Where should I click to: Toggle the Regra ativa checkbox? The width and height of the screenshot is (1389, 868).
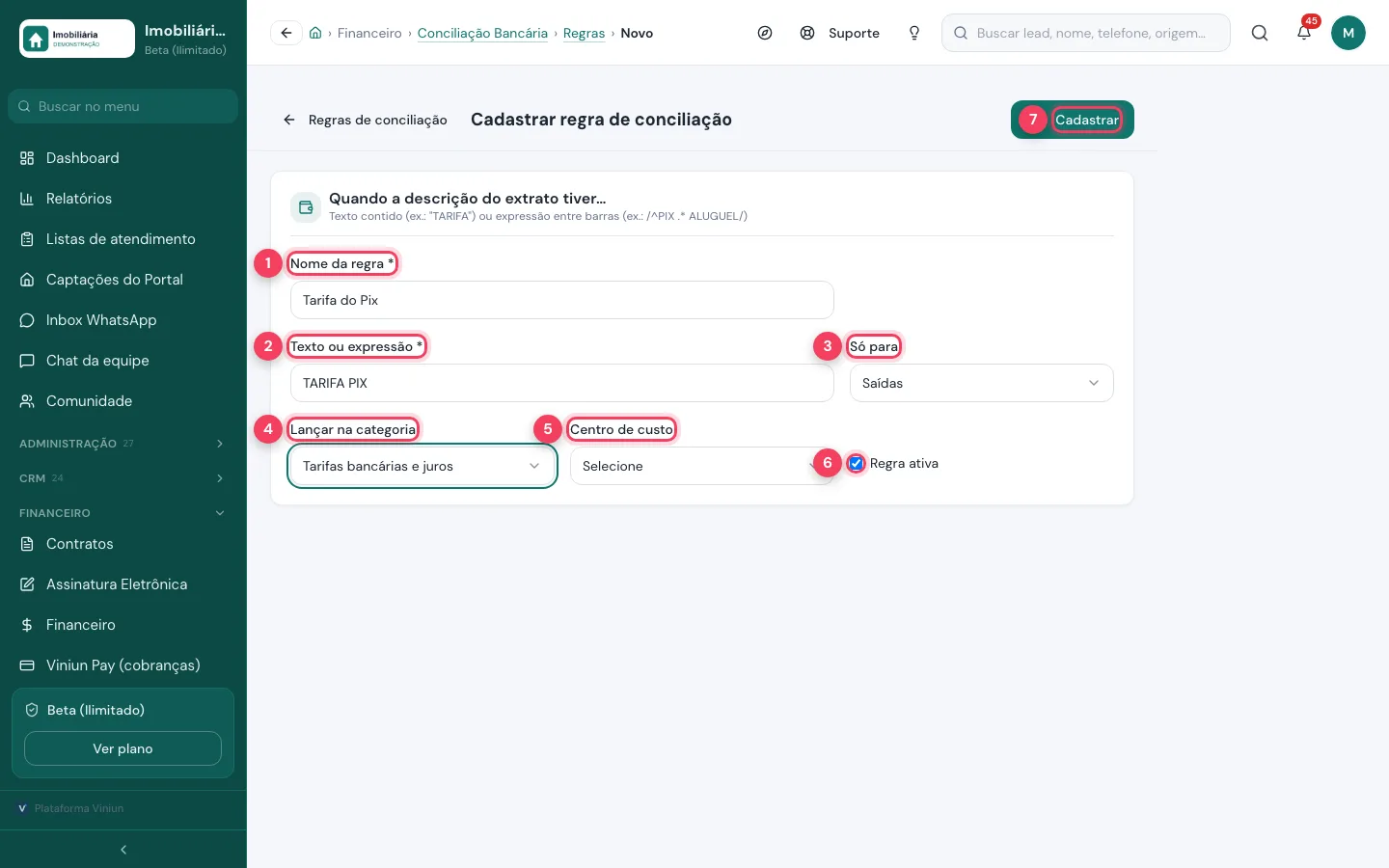tap(857, 464)
